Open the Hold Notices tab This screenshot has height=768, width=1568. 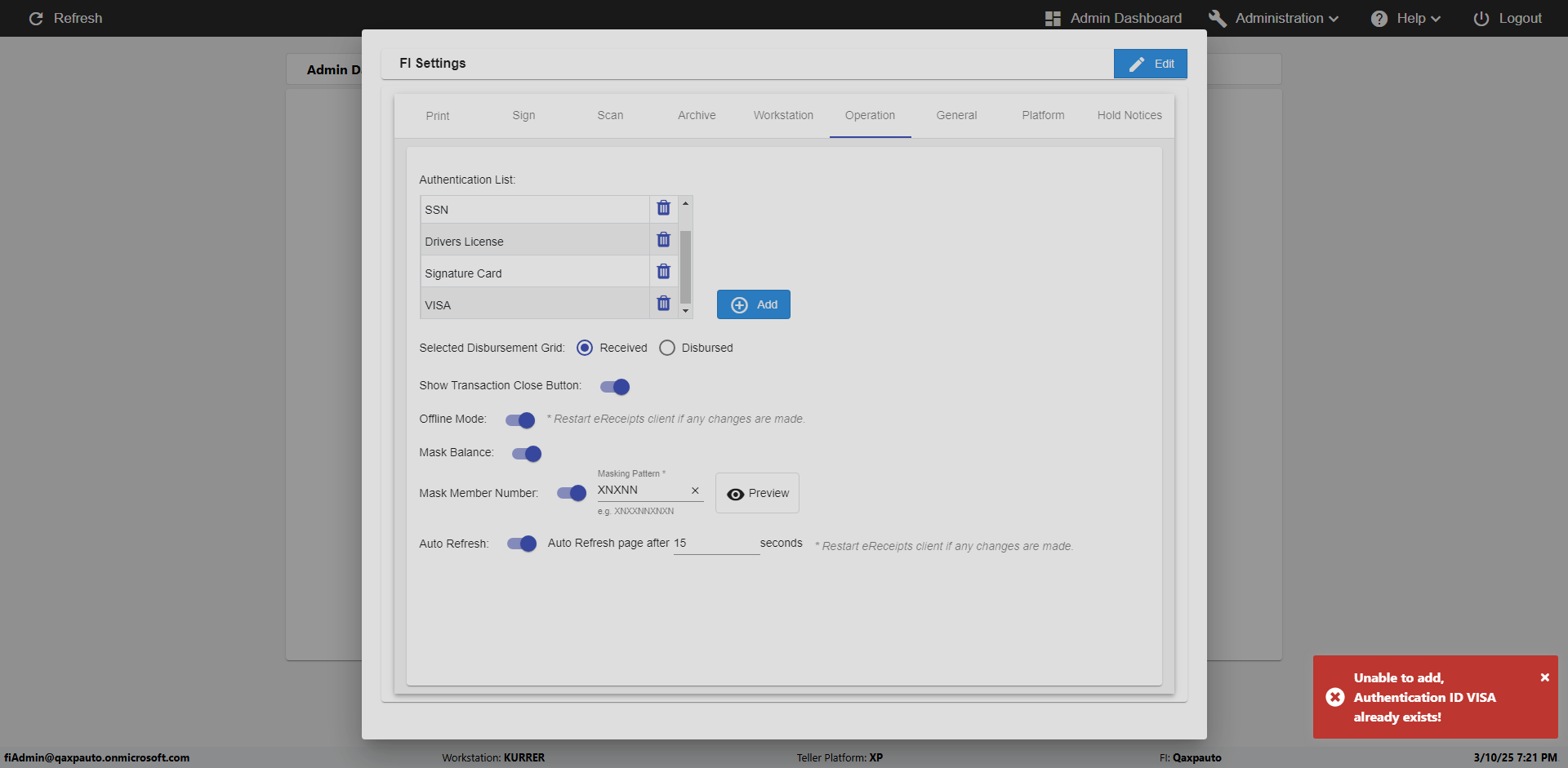tap(1129, 116)
